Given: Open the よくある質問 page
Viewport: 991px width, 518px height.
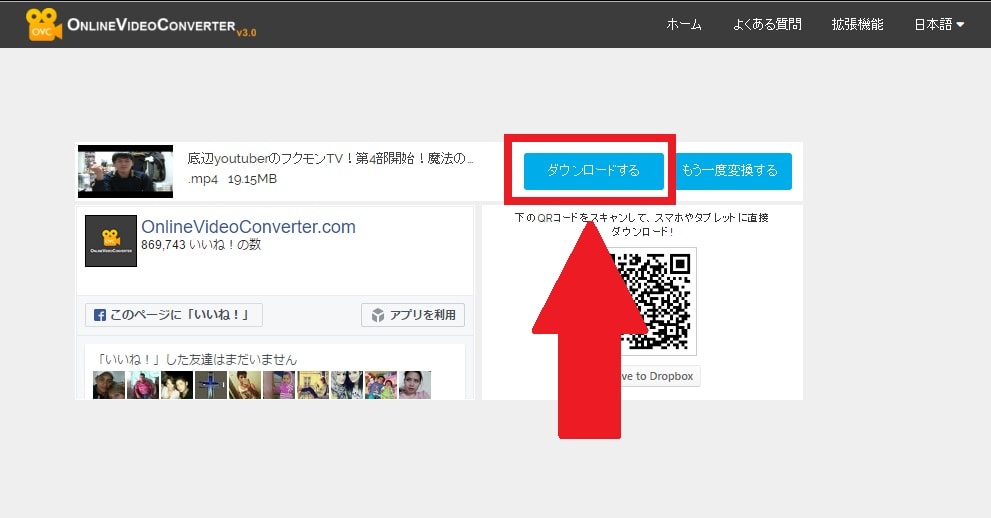Looking at the screenshot, I should [767, 25].
